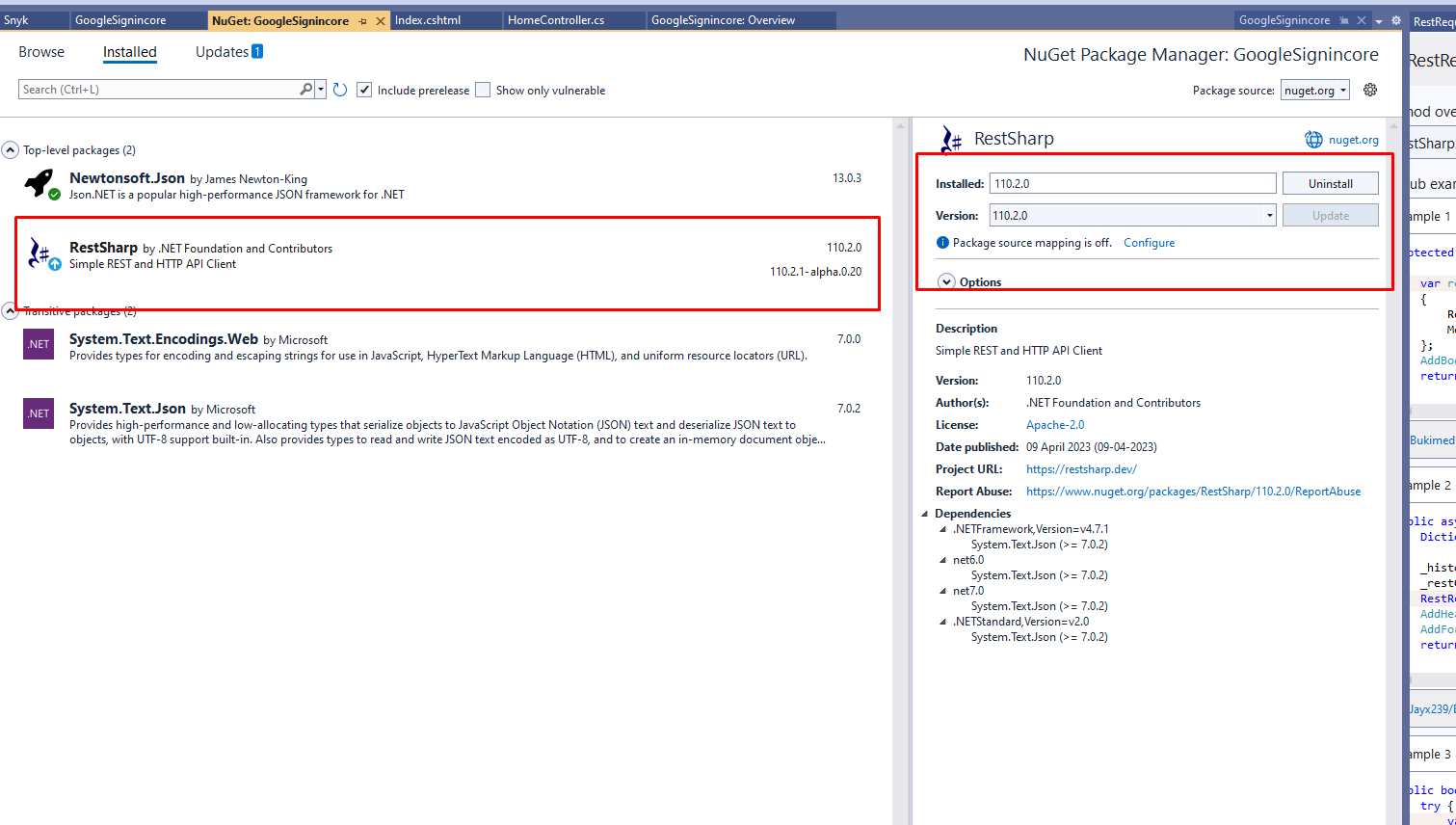This screenshot has height=825, width=1456.
Task: Refresh the NuGet package list
Action: 340,90
